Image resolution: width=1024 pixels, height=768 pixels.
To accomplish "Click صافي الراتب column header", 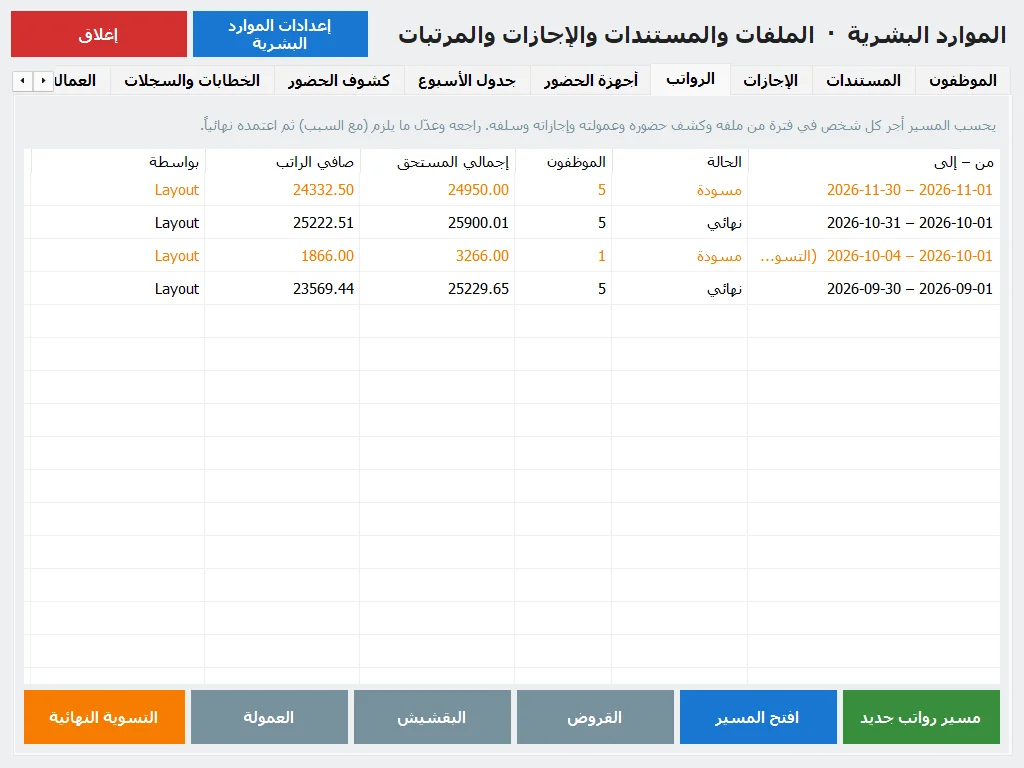I will [x=282, y=162].
